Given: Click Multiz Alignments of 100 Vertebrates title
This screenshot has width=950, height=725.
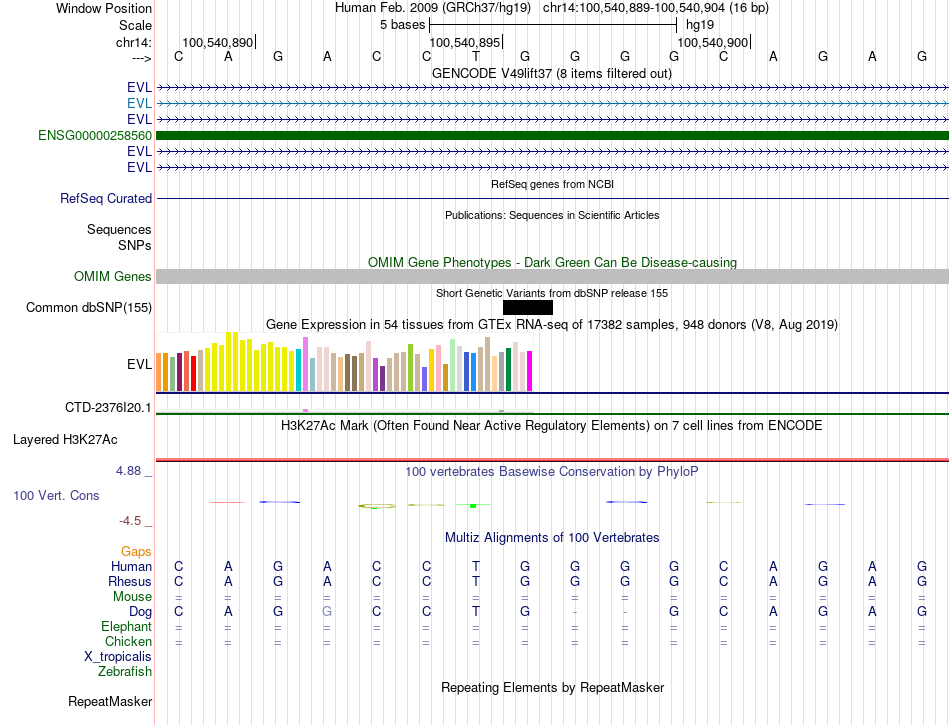Looking at the screenshot, I should [552, 537].
